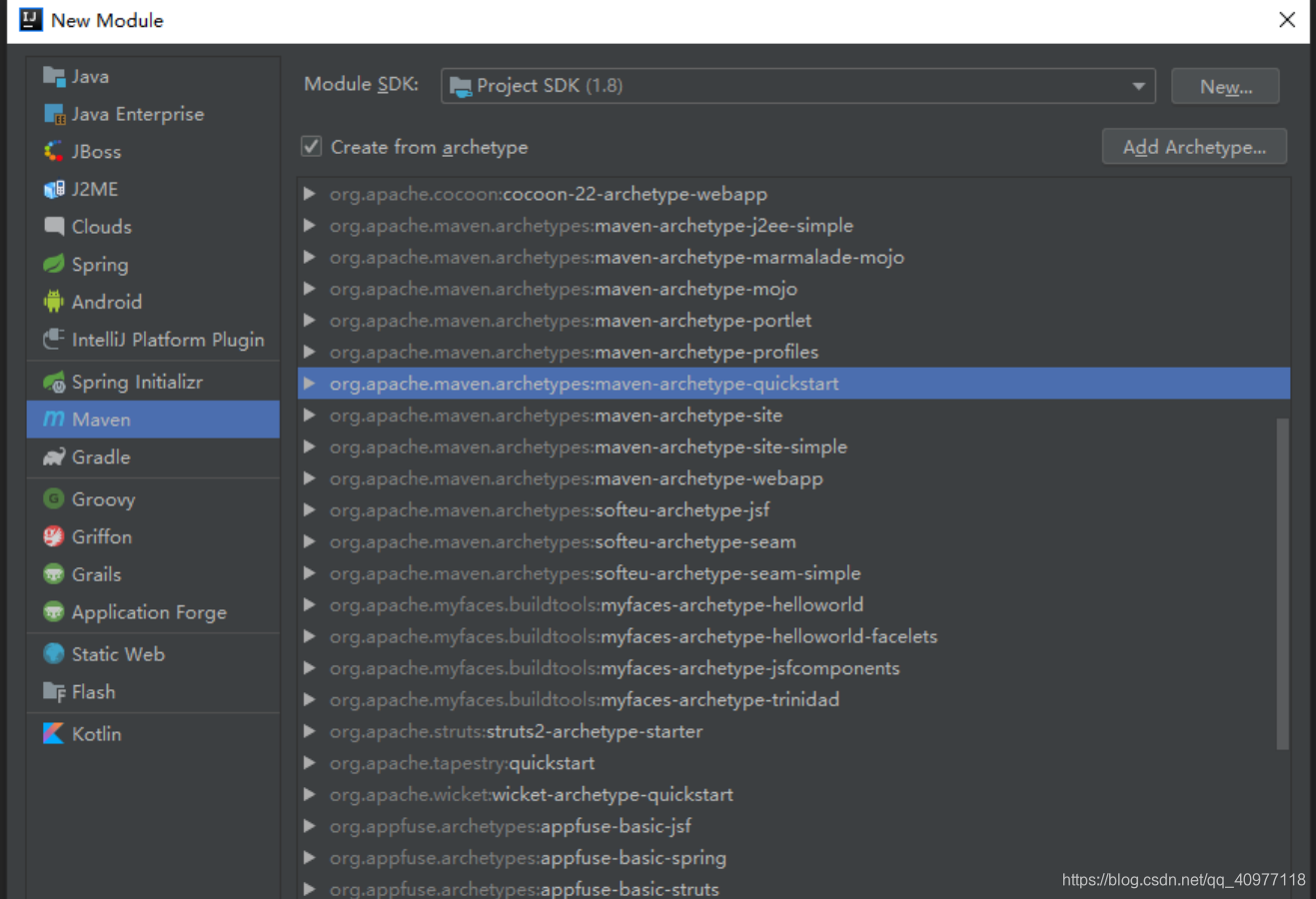
Task: Uncheck Create from archetype checkbox
Action: click(x=312, y=147)
